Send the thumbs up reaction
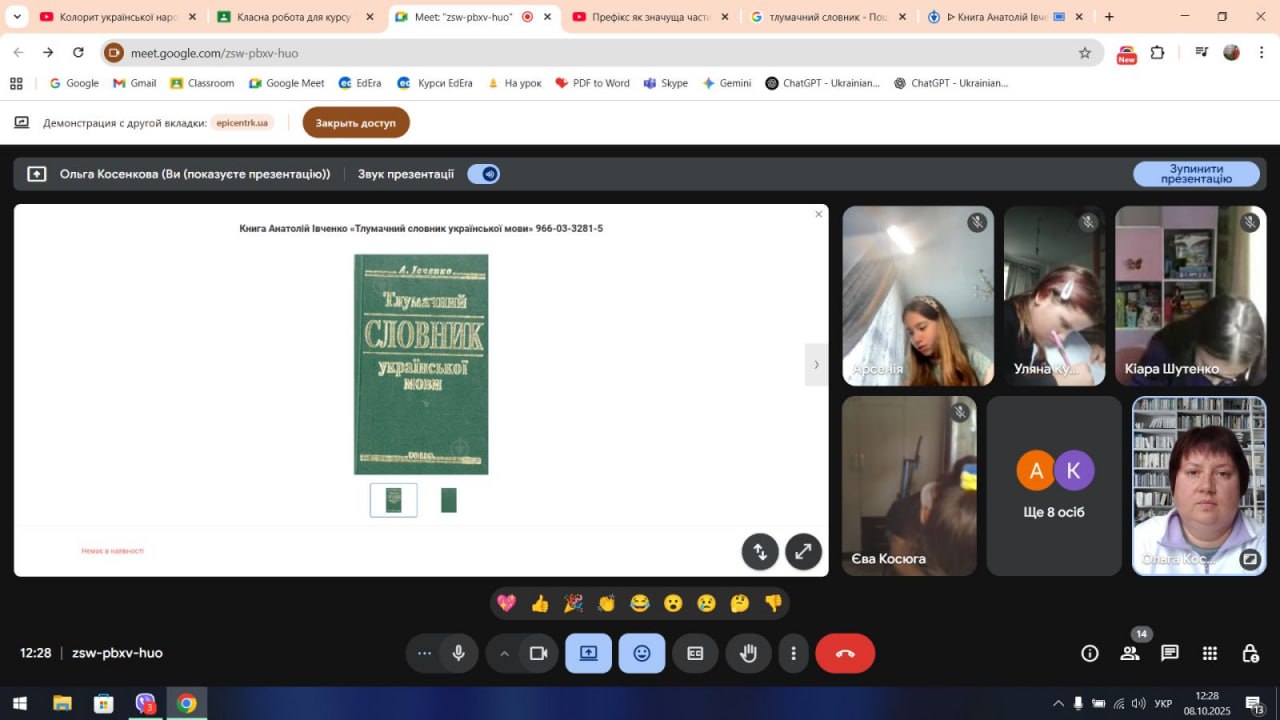Viewport: 1280px width, 720px height. [x=540, y=603]
